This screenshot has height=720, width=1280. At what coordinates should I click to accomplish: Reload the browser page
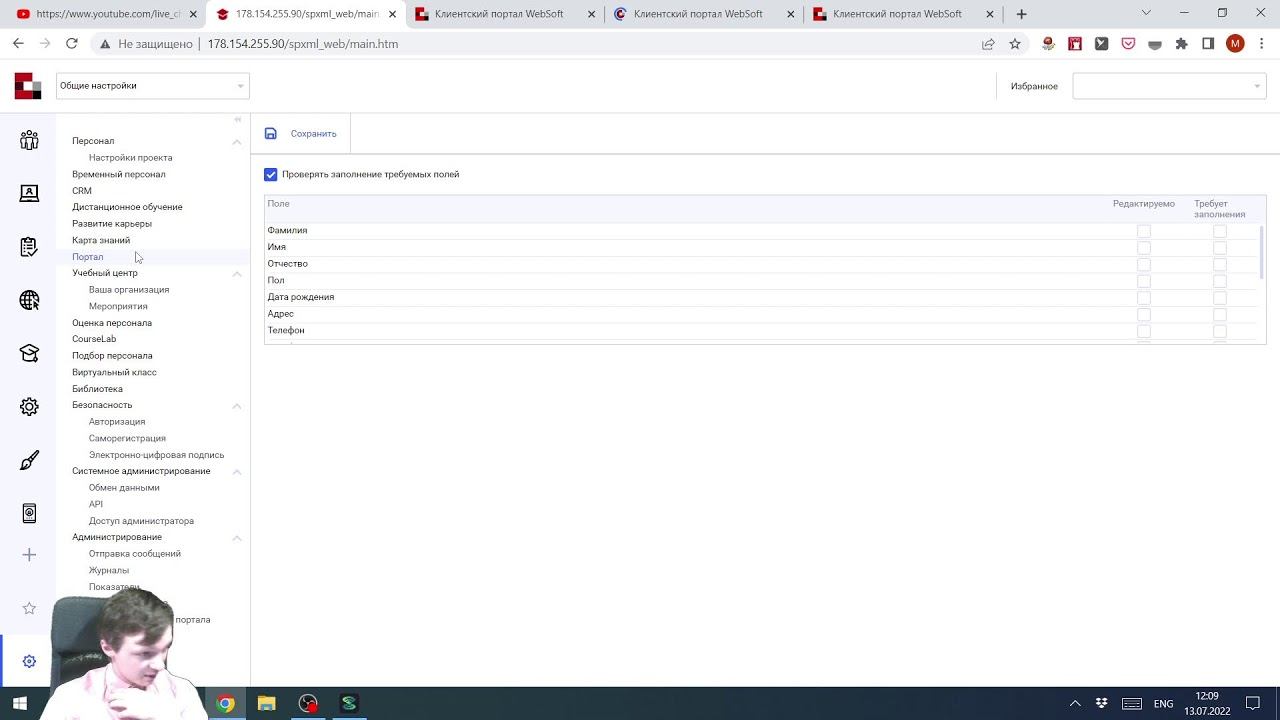tap(71, 44)
